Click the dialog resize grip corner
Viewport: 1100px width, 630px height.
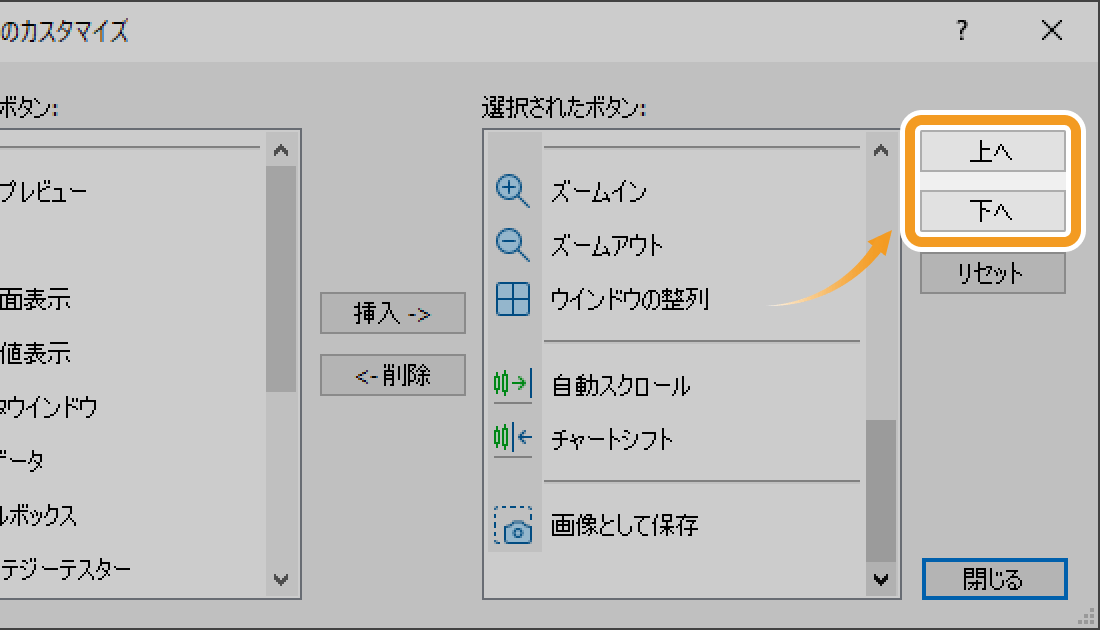click(x=1086, y=616)
